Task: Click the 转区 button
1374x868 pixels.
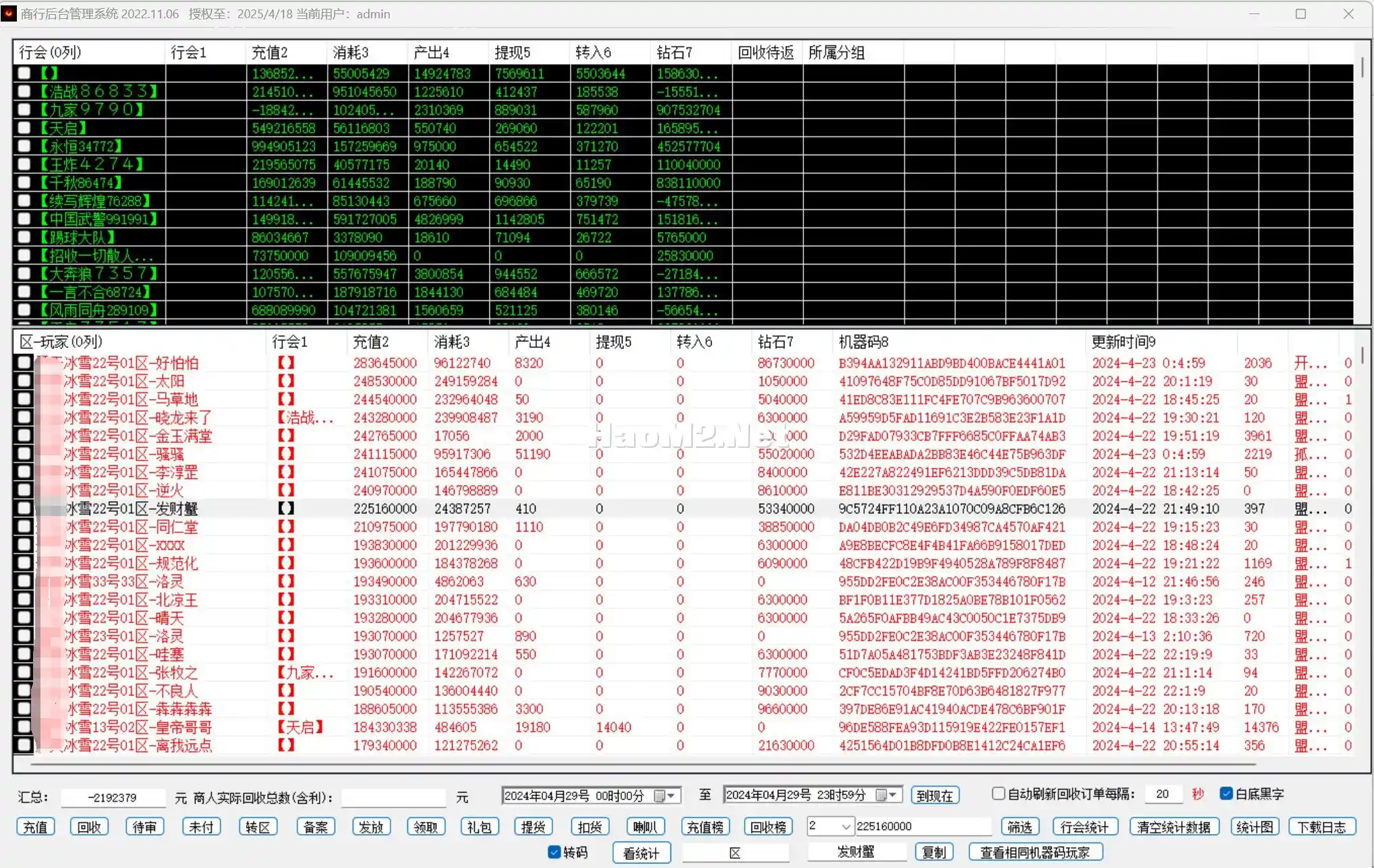Action: click(258, 827)
